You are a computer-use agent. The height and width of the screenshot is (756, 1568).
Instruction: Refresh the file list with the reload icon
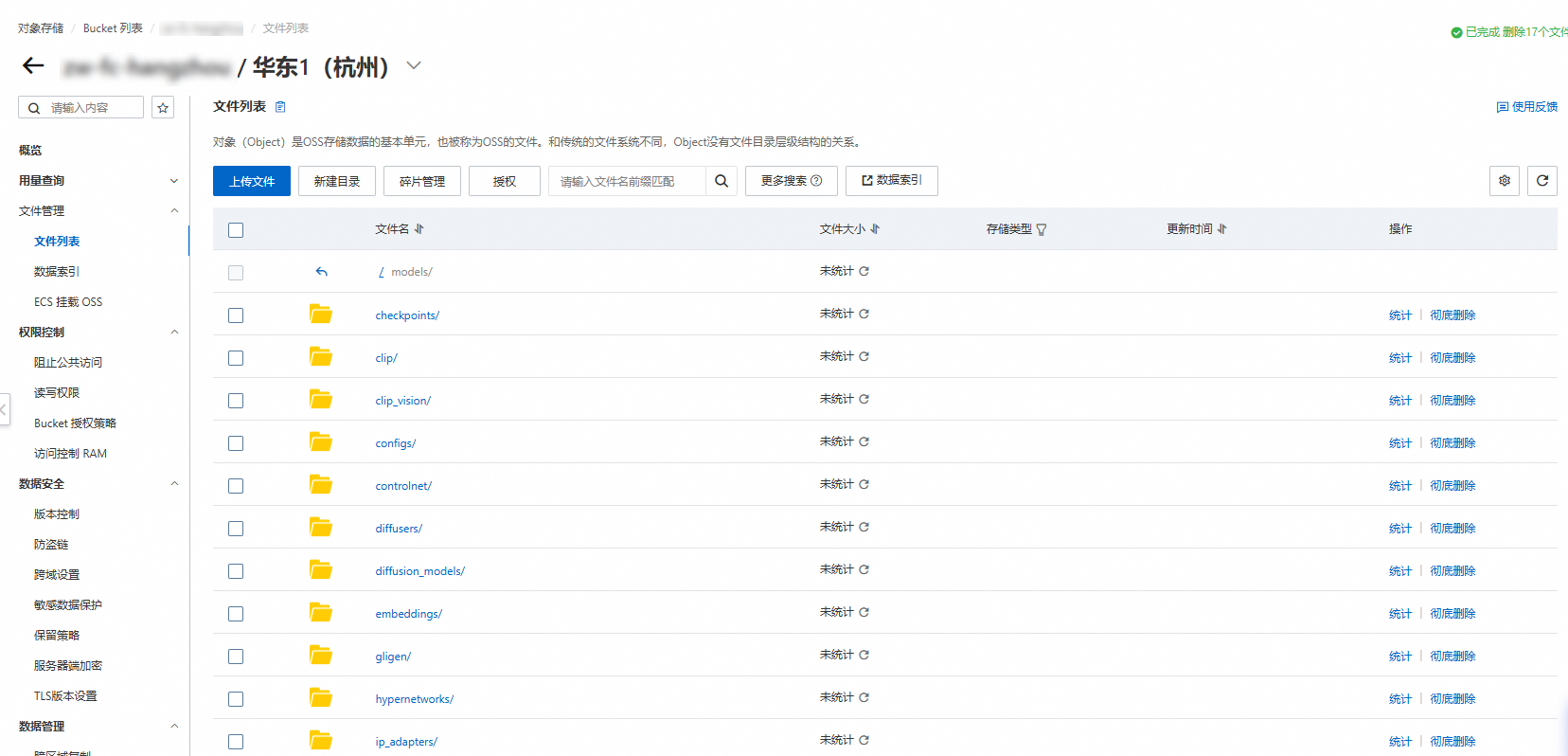pos(1542,181)
